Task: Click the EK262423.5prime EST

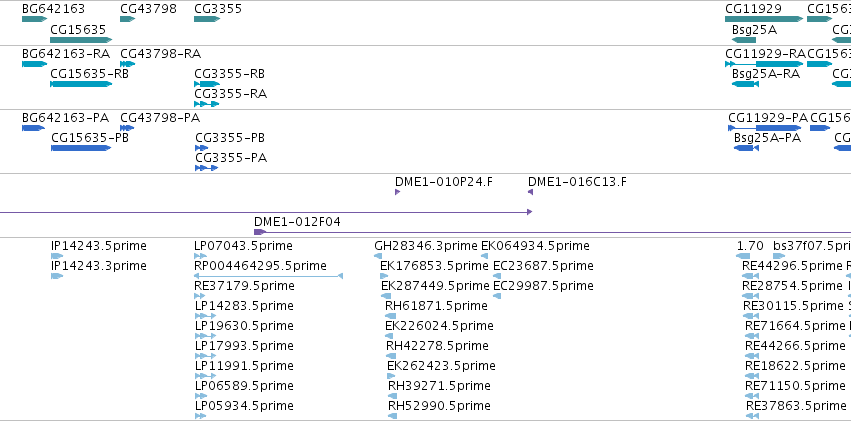Action: click(x=391, y=377)
